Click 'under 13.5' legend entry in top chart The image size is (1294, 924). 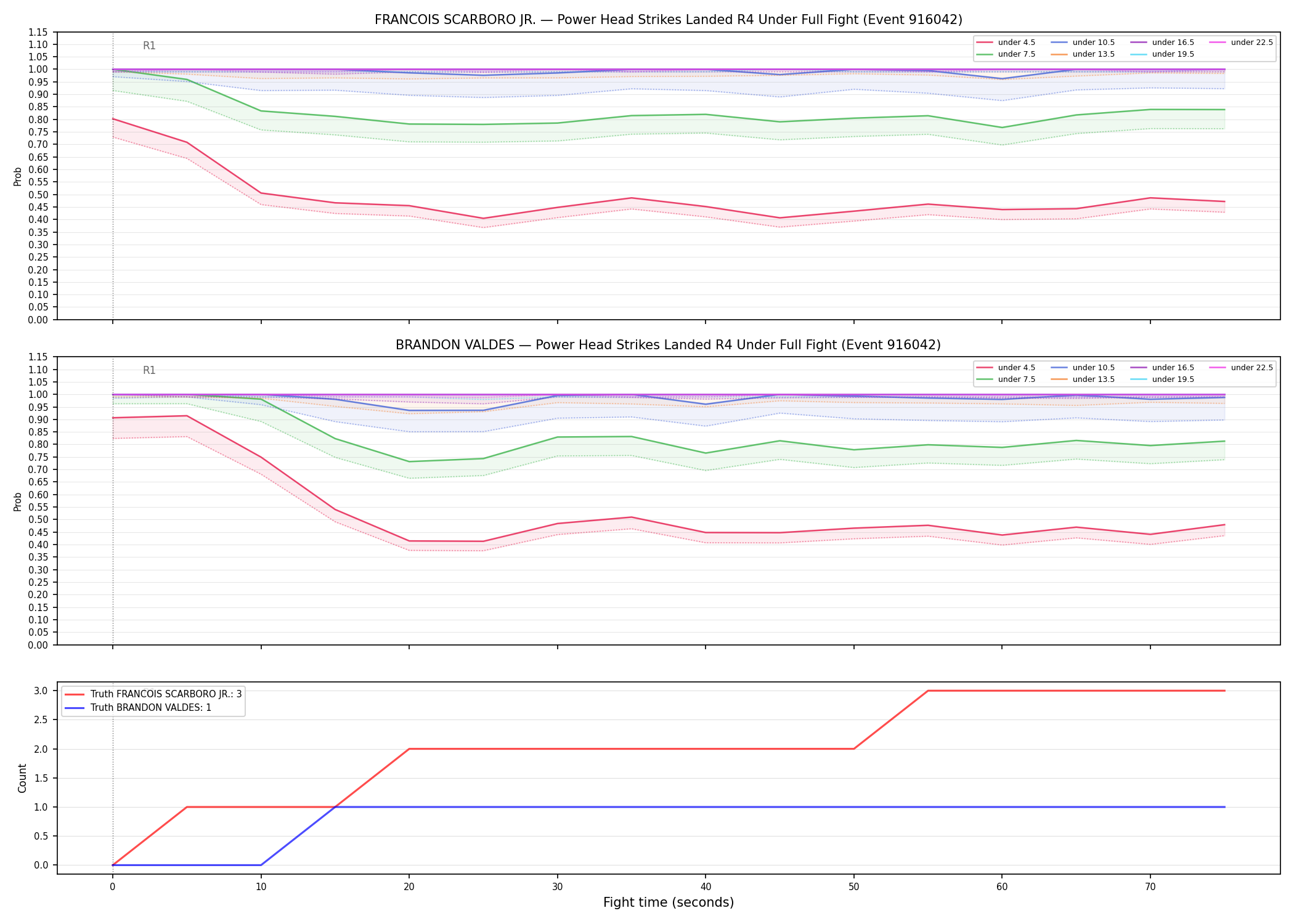[1083, 54]
